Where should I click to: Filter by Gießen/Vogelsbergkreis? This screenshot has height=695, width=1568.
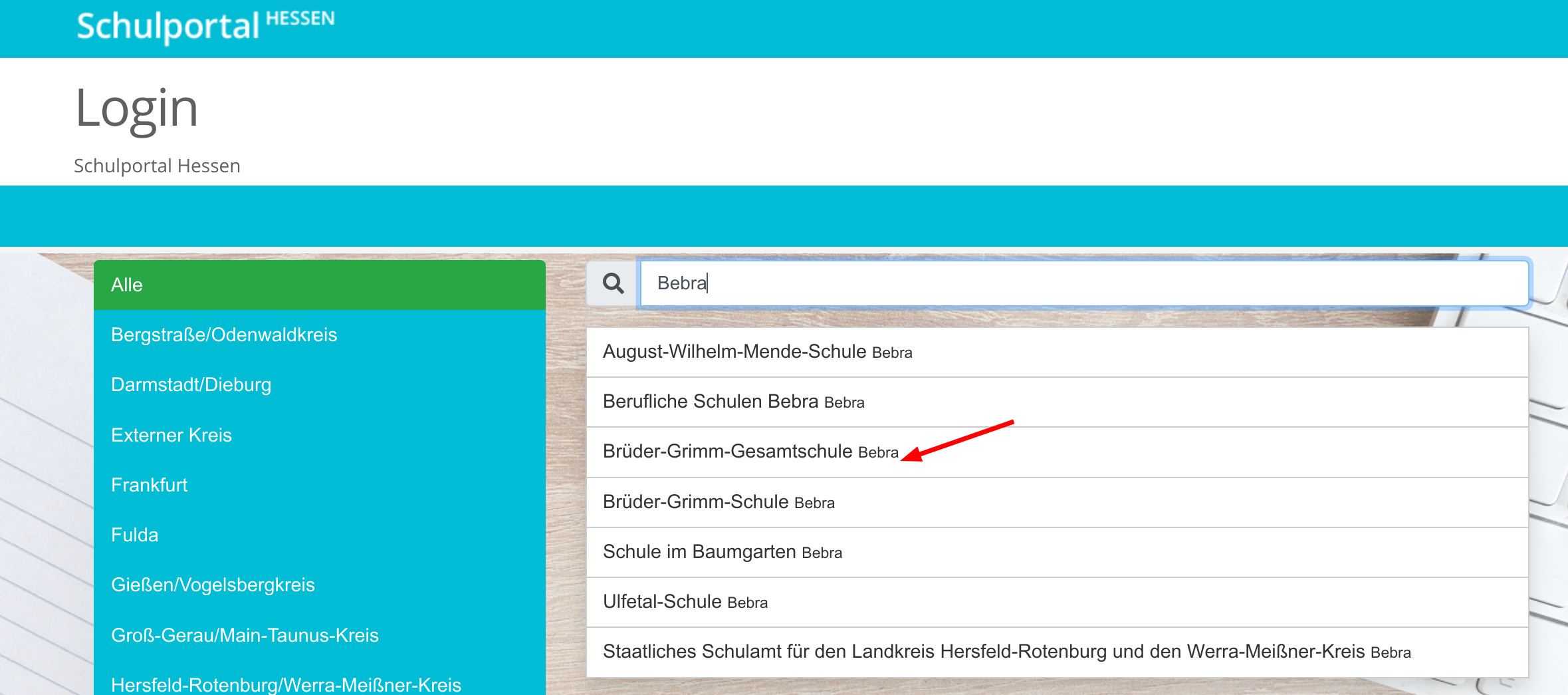320,585
